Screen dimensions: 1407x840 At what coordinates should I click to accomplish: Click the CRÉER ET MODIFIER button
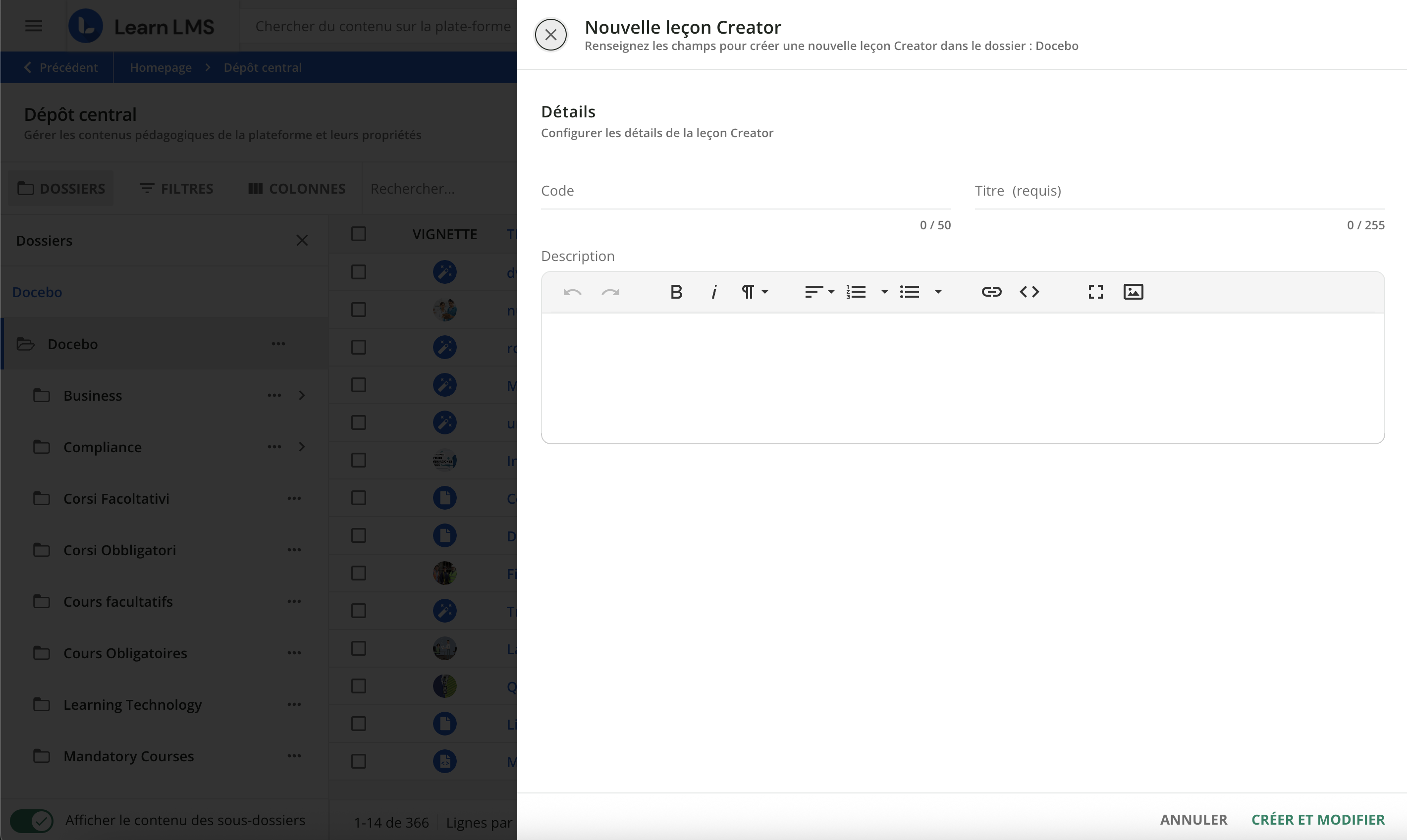(x=1317, y=819)
